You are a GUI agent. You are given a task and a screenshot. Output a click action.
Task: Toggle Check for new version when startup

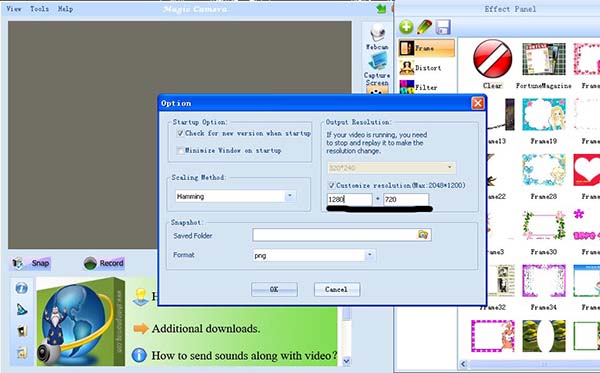point(180,133)
